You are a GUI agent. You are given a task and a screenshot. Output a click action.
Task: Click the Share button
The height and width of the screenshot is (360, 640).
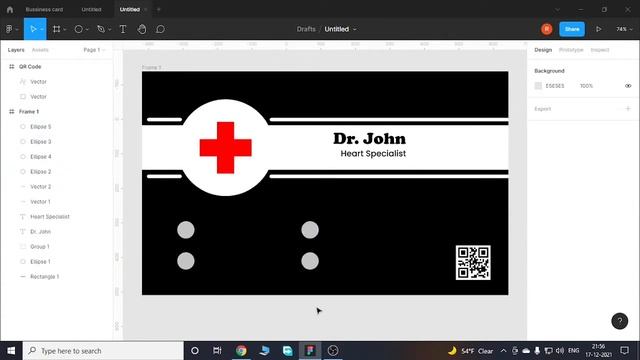(572, 29)
